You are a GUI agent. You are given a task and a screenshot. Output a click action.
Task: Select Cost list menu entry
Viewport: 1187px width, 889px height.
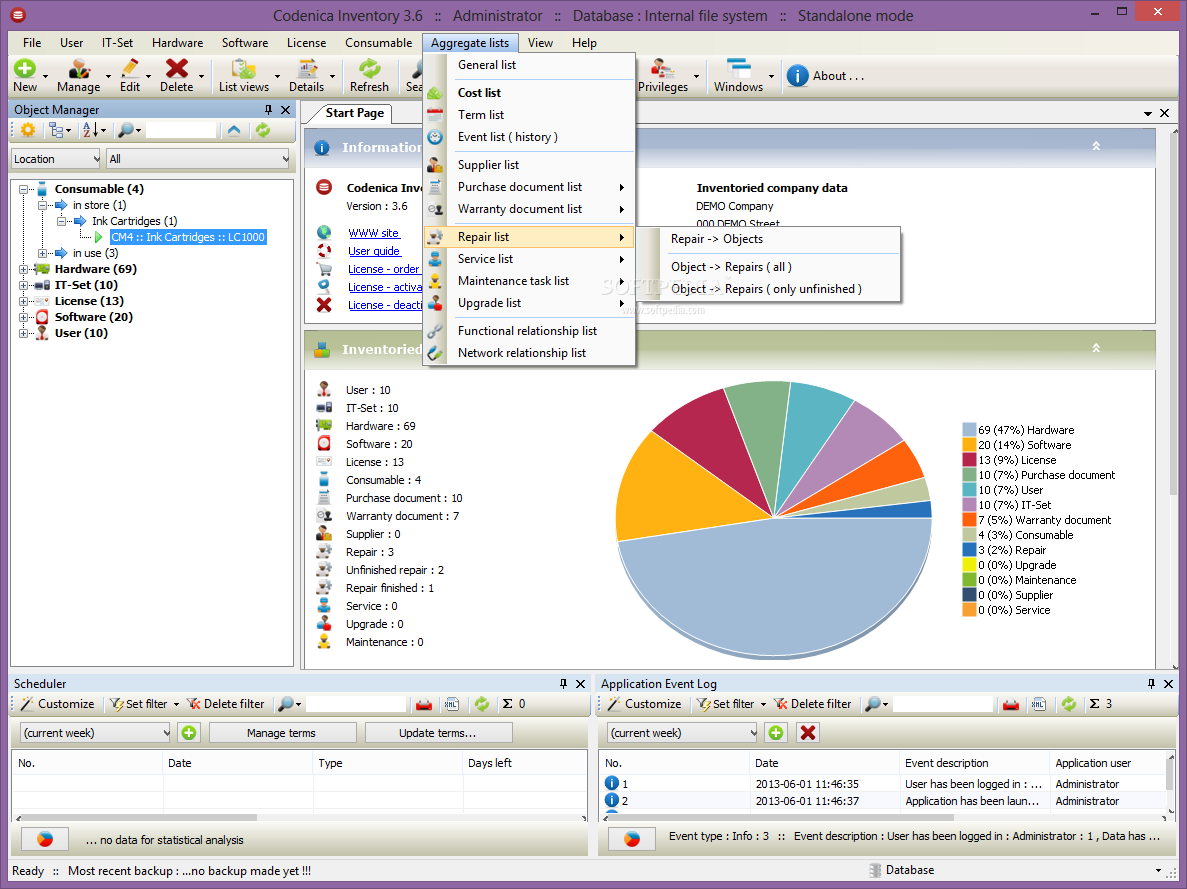point(529,93)
